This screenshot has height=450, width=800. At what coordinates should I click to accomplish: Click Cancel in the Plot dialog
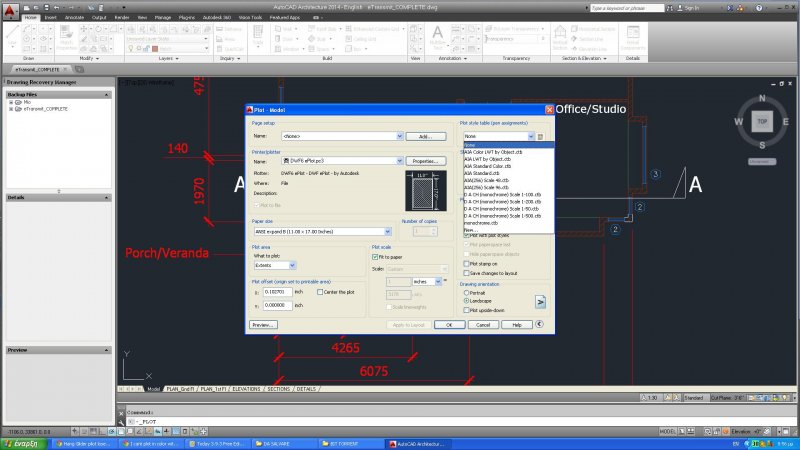(483, 324)
